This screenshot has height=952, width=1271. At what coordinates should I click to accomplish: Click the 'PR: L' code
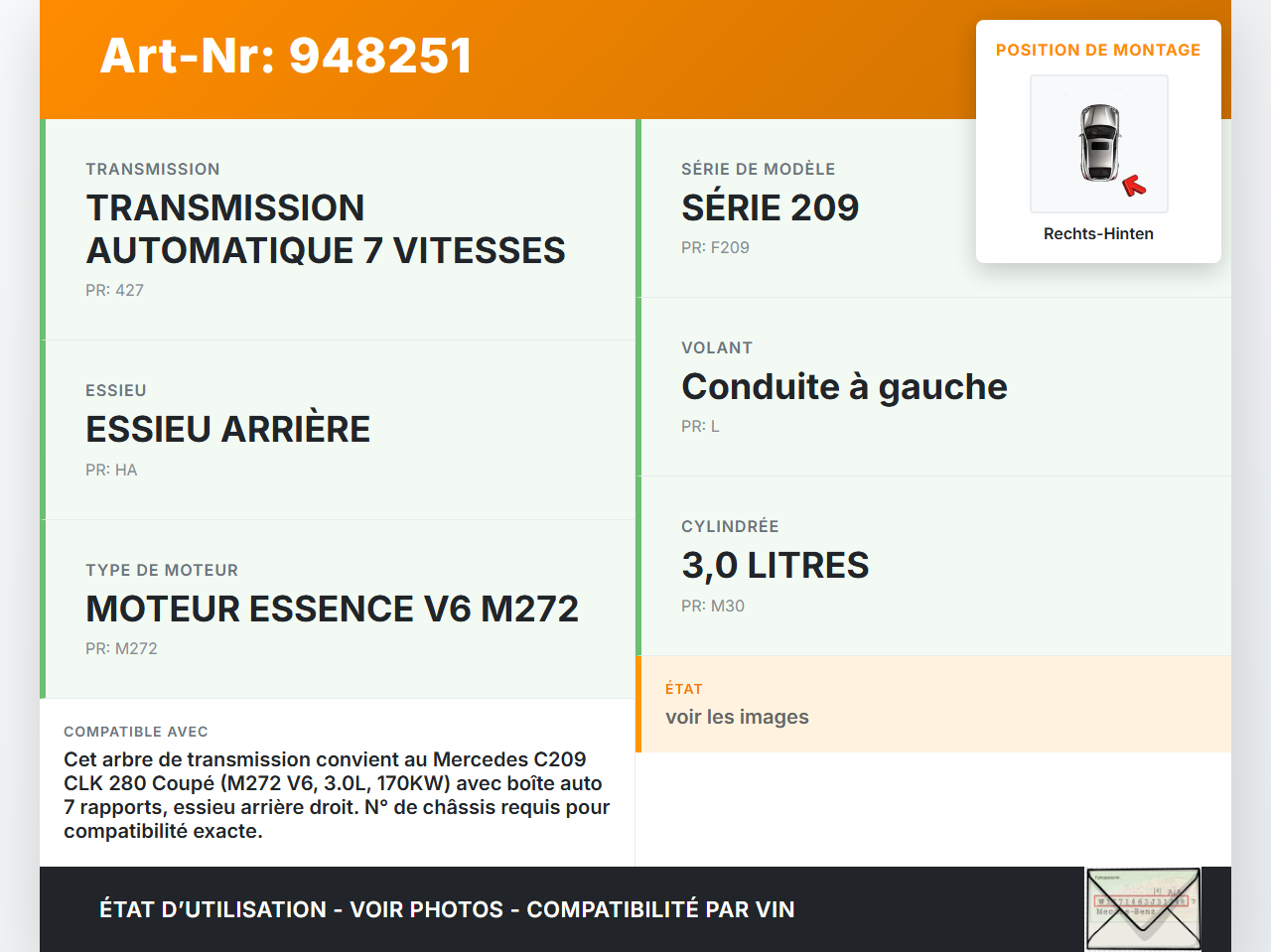click(x=700, y=426)
